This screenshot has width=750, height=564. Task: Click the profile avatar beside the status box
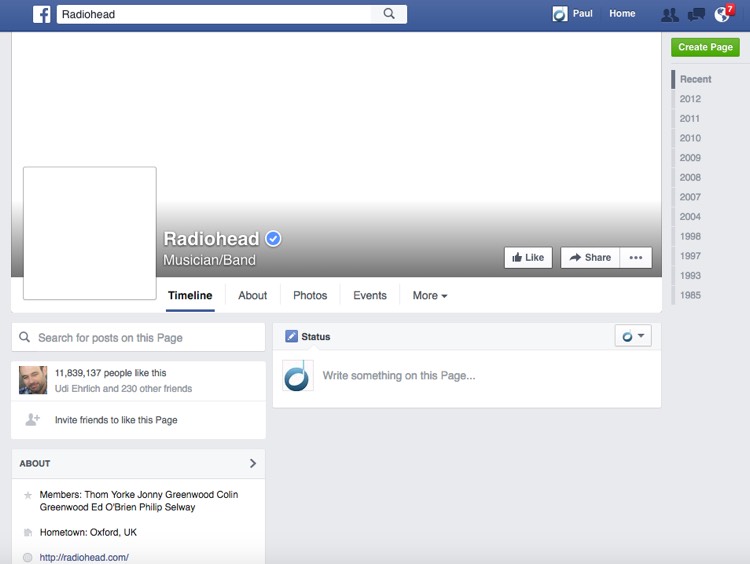pos(298,376)
